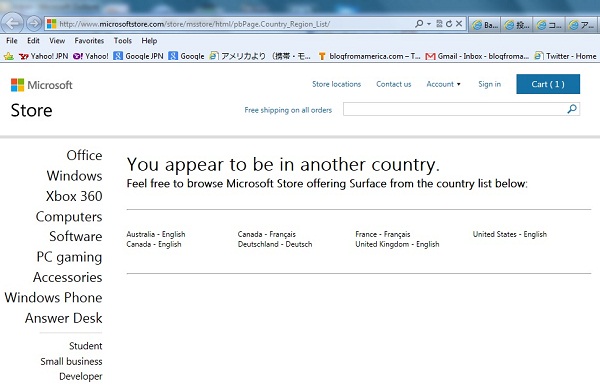Click the Stop (X) icon in address bar
This screenshot has height=387, width=600.
pyautogui.click(x=459, y=24)
